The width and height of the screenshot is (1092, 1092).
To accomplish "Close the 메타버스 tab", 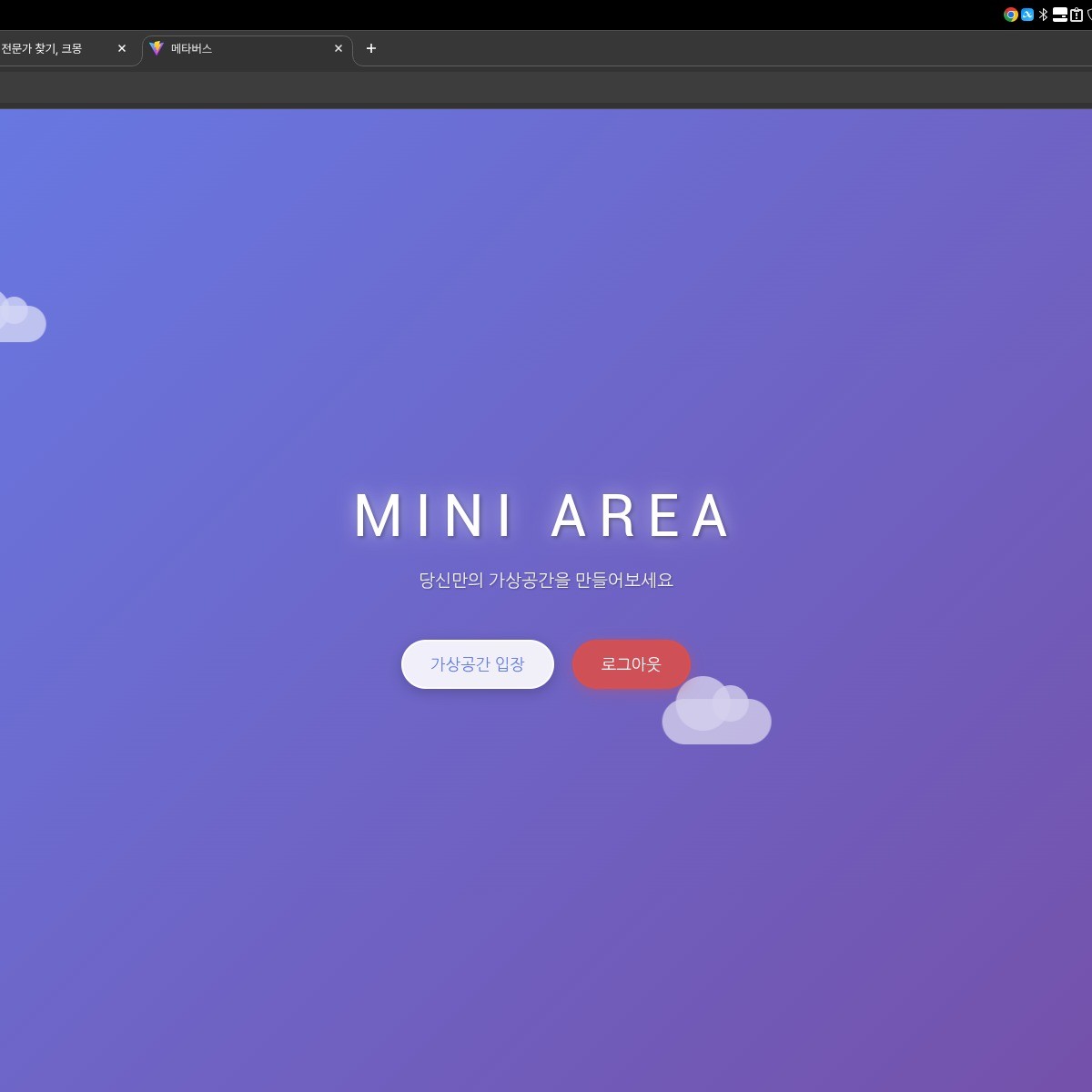I will click(339, 48).
